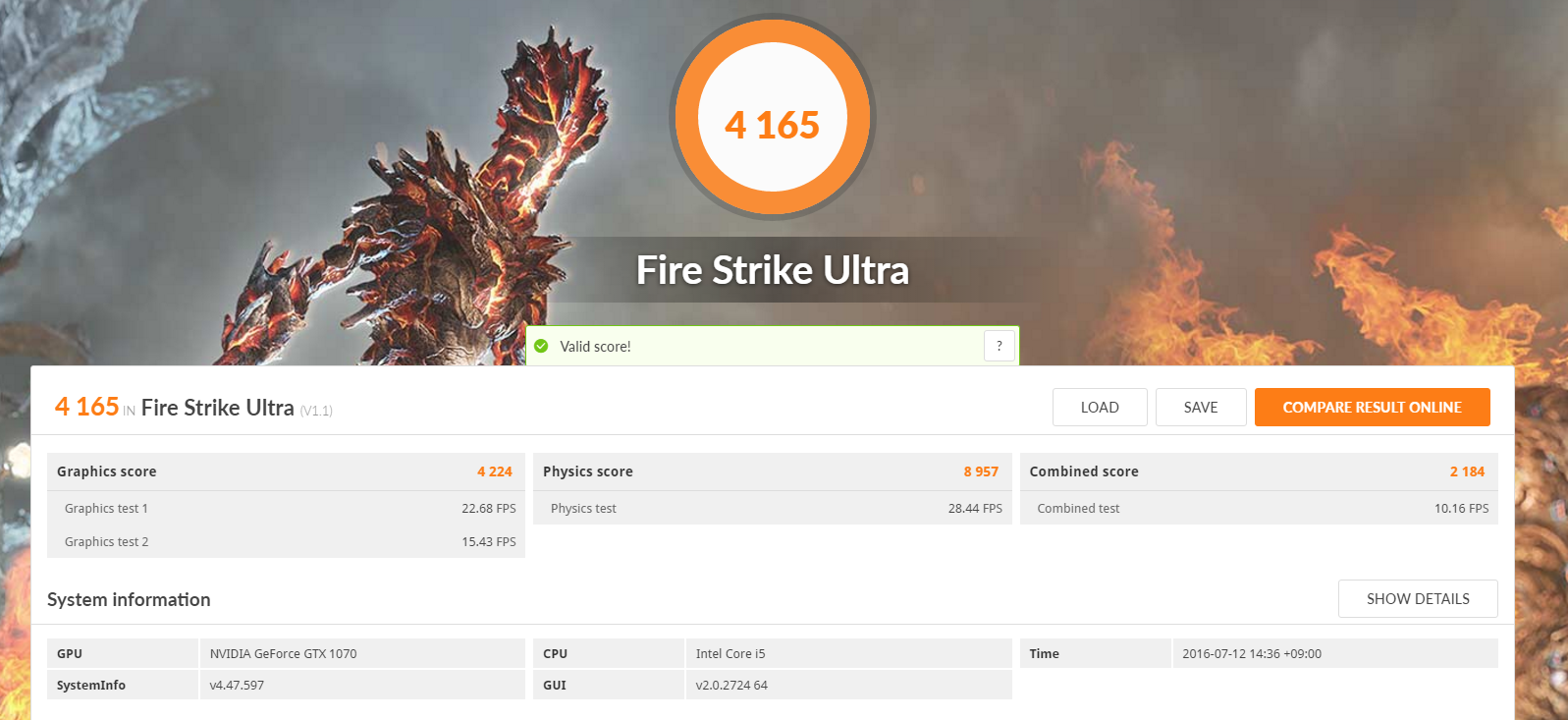The image size is (1568, 720).
Task: Click the NVIDIA GeForce GTX 1070 value
Action: 283,653
